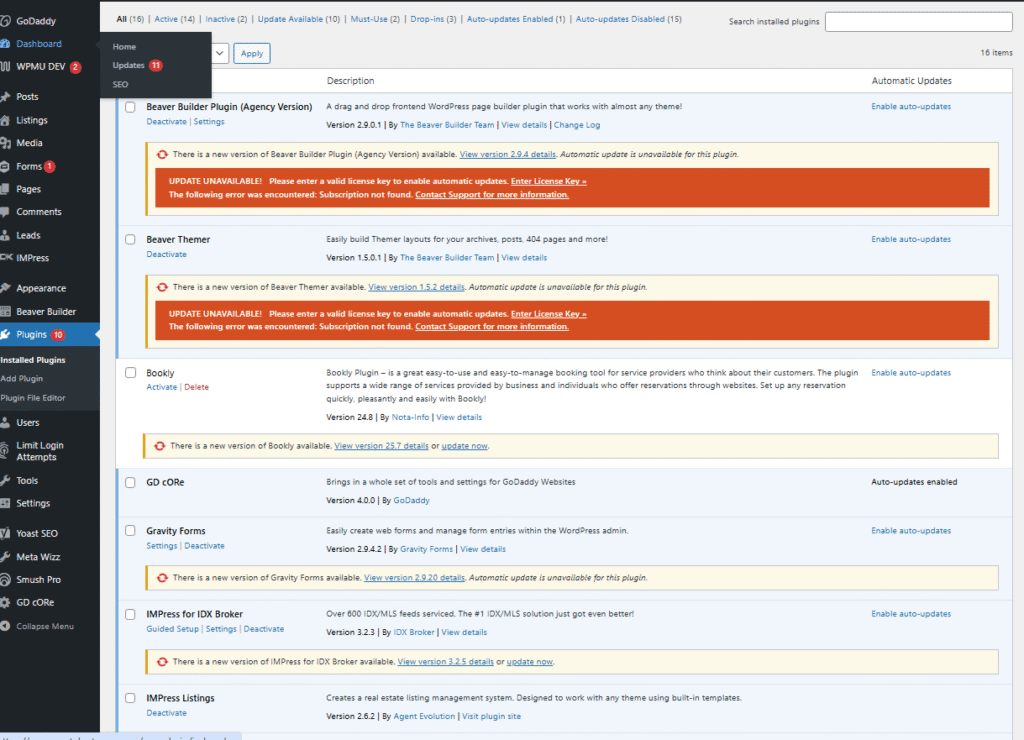The height and width of the screenshot is (740, 1024).
Task: Click the Settings sliders icon
Action: click(5, 504)
